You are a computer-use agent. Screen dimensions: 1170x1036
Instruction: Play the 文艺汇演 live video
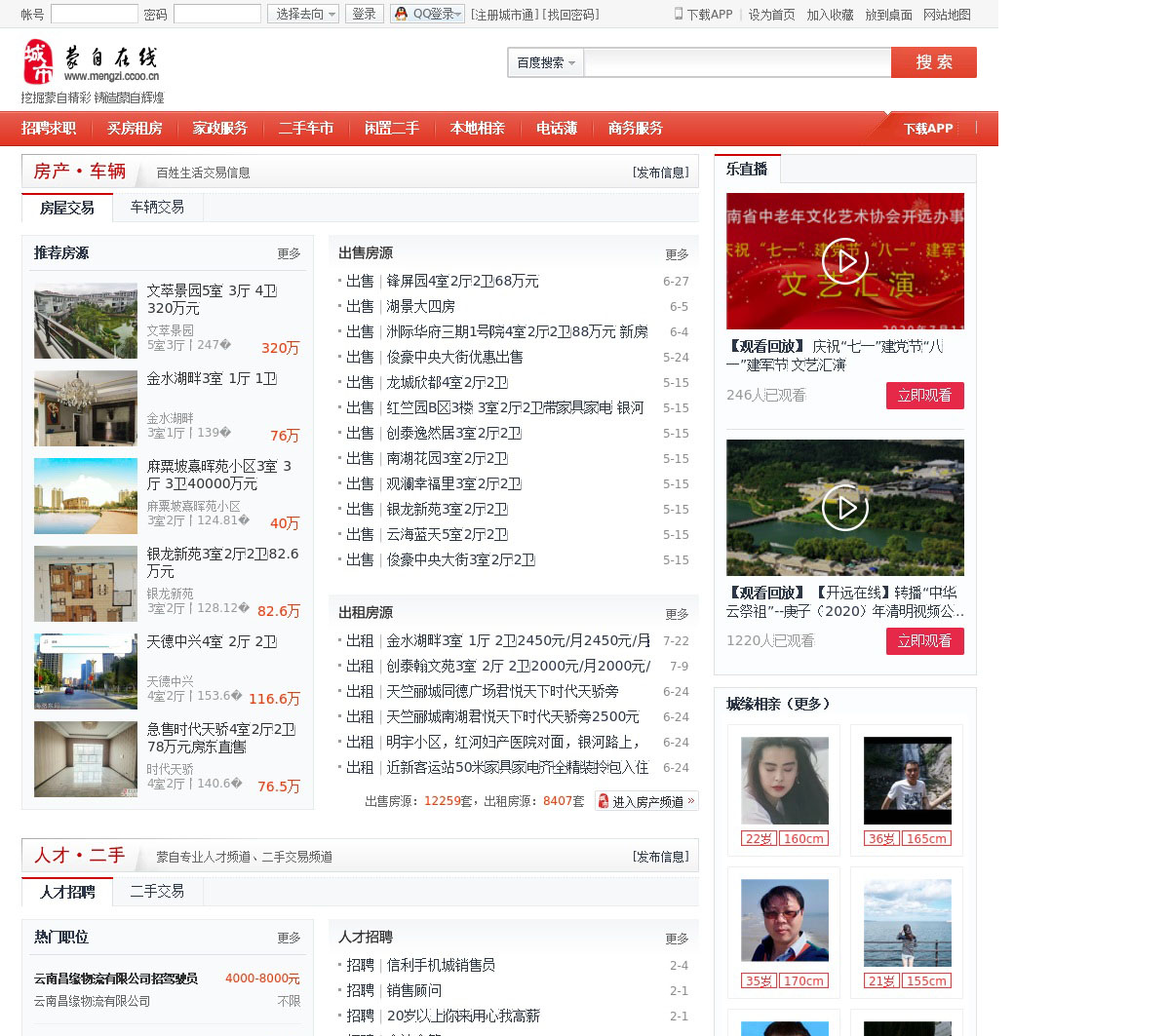[845, 261]
